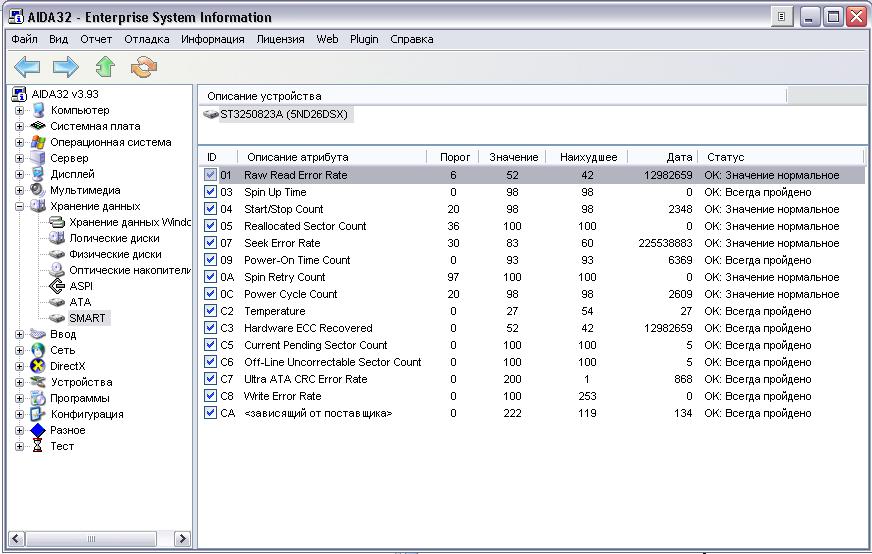Expand the Сервер tree node
The image size is (872, 554).
pyautogui.click(x=19, y=159)
